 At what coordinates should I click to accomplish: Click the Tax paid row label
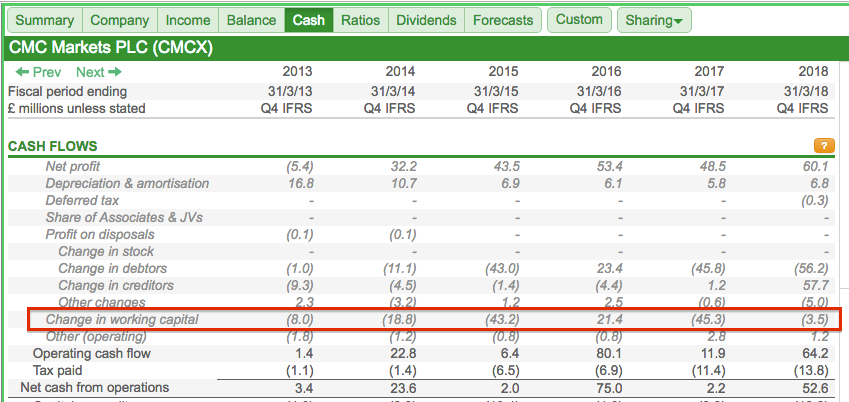(57, 371)
